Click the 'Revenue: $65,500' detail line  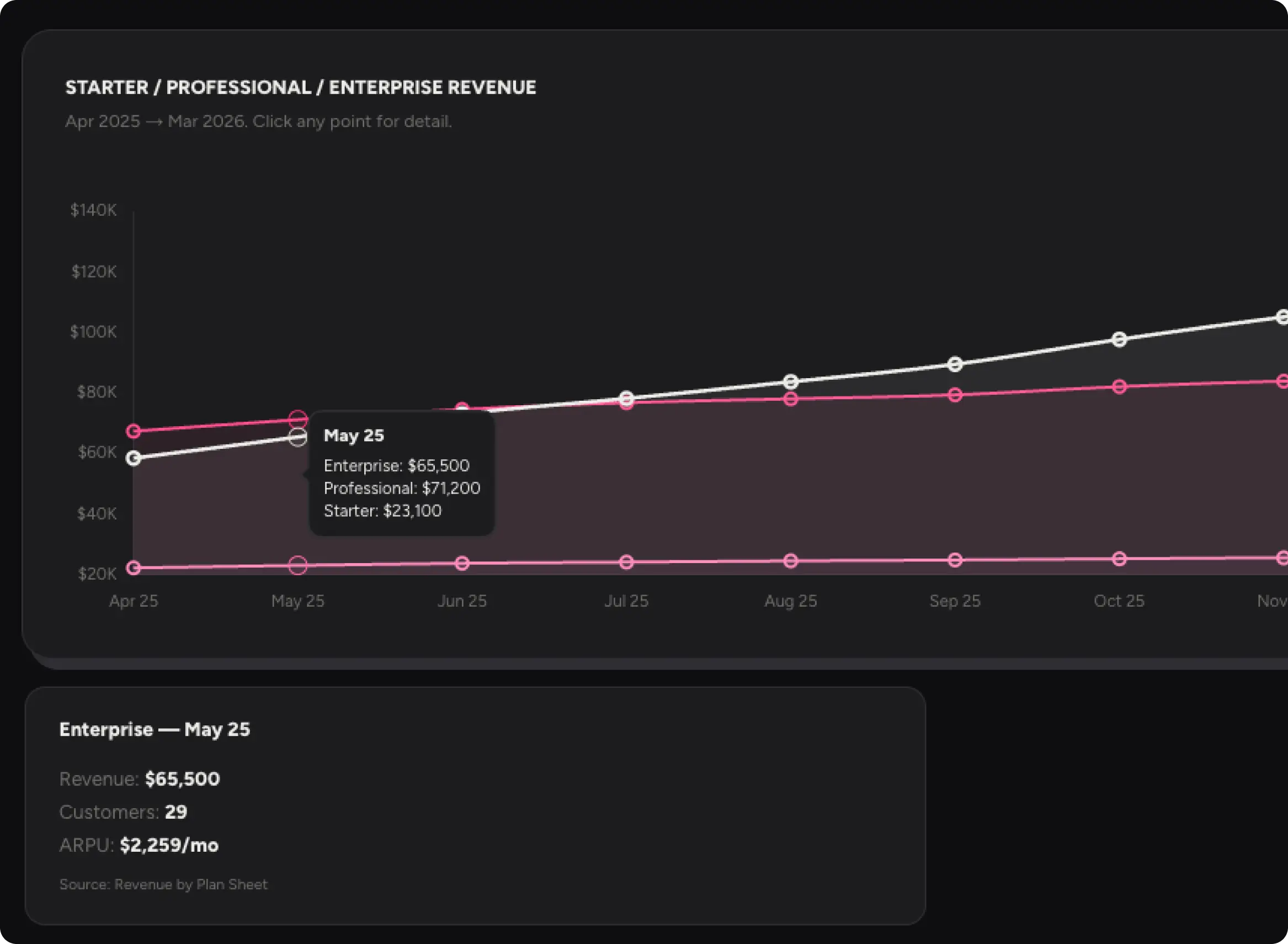140,779
